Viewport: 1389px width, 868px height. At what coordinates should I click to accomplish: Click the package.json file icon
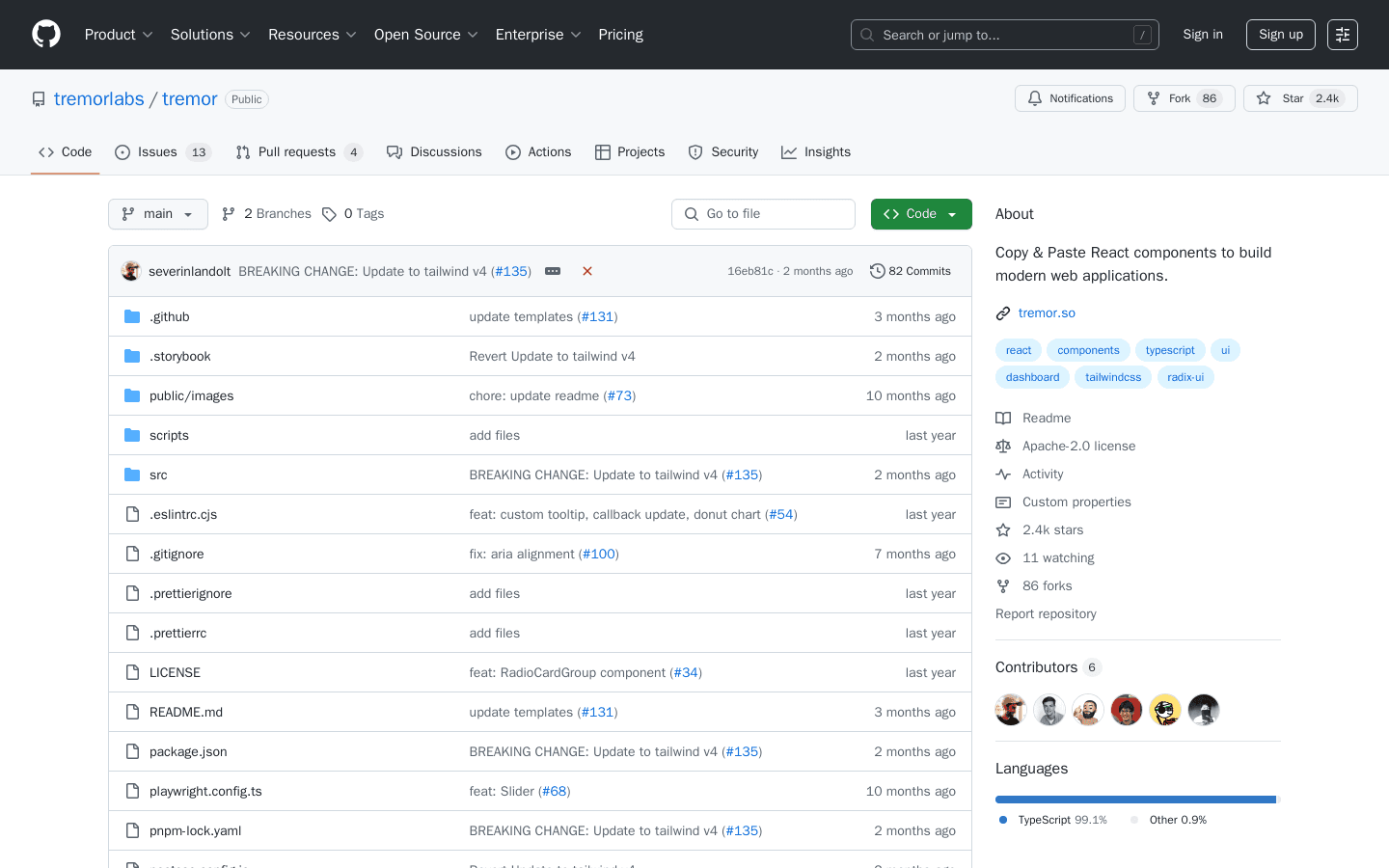[132, 751]
